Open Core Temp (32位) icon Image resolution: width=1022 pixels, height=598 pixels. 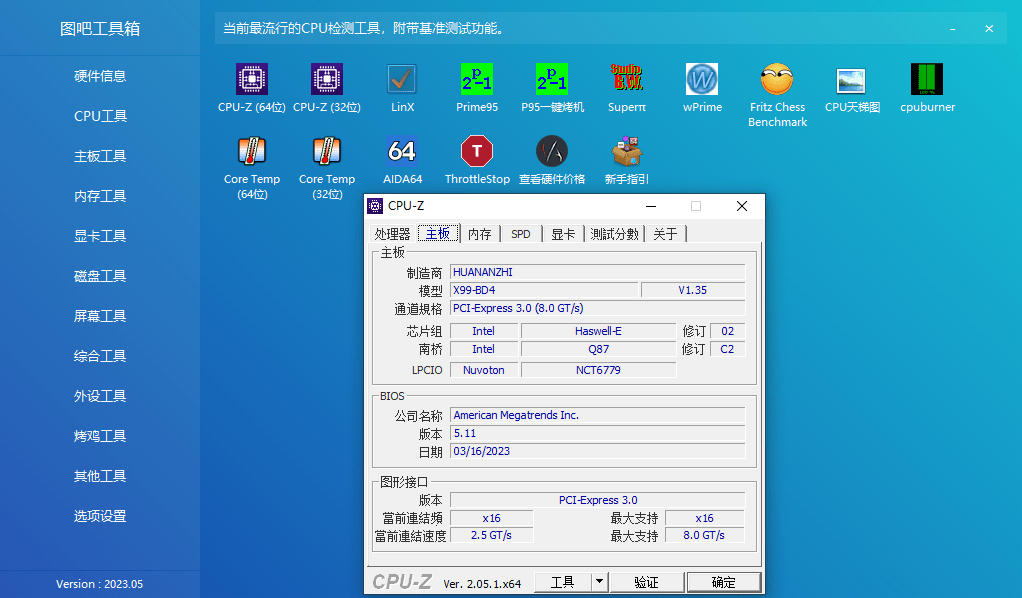point(327,151)
